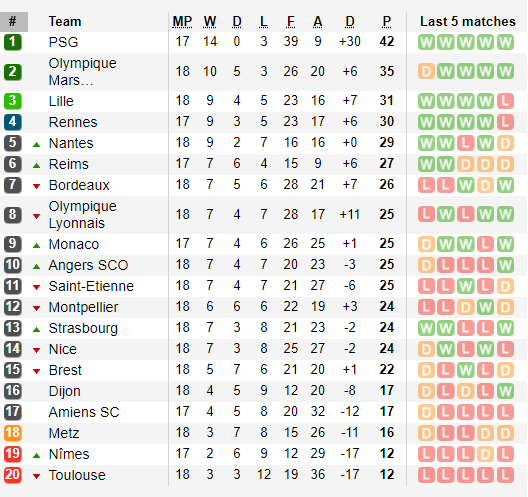Viewport: 528px width, 497px height.
Task: Click the blue rank 4 badge for Rennes
Action: point(12,122)
